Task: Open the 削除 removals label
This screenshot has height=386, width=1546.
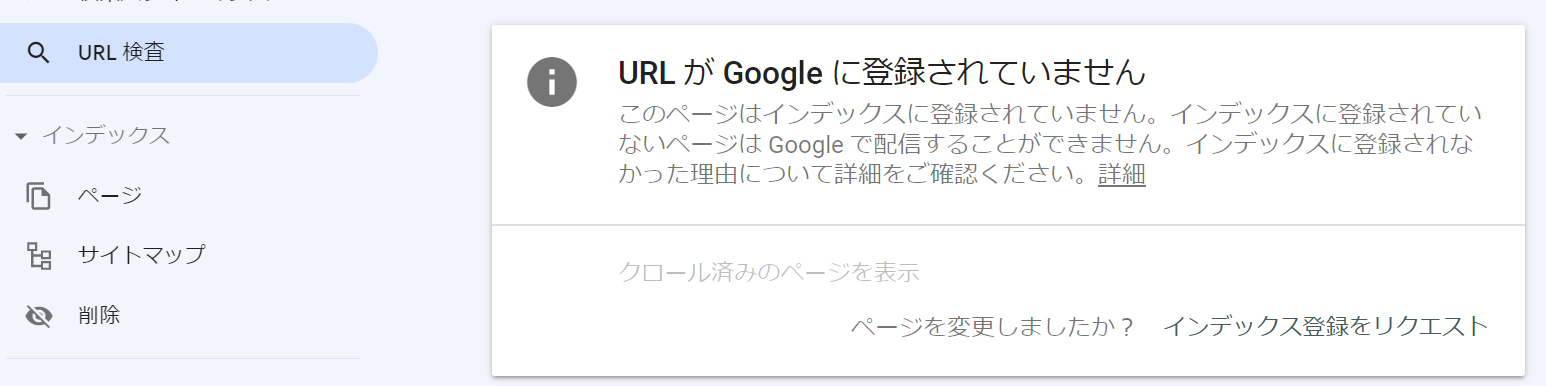Action: click(99, 316)
